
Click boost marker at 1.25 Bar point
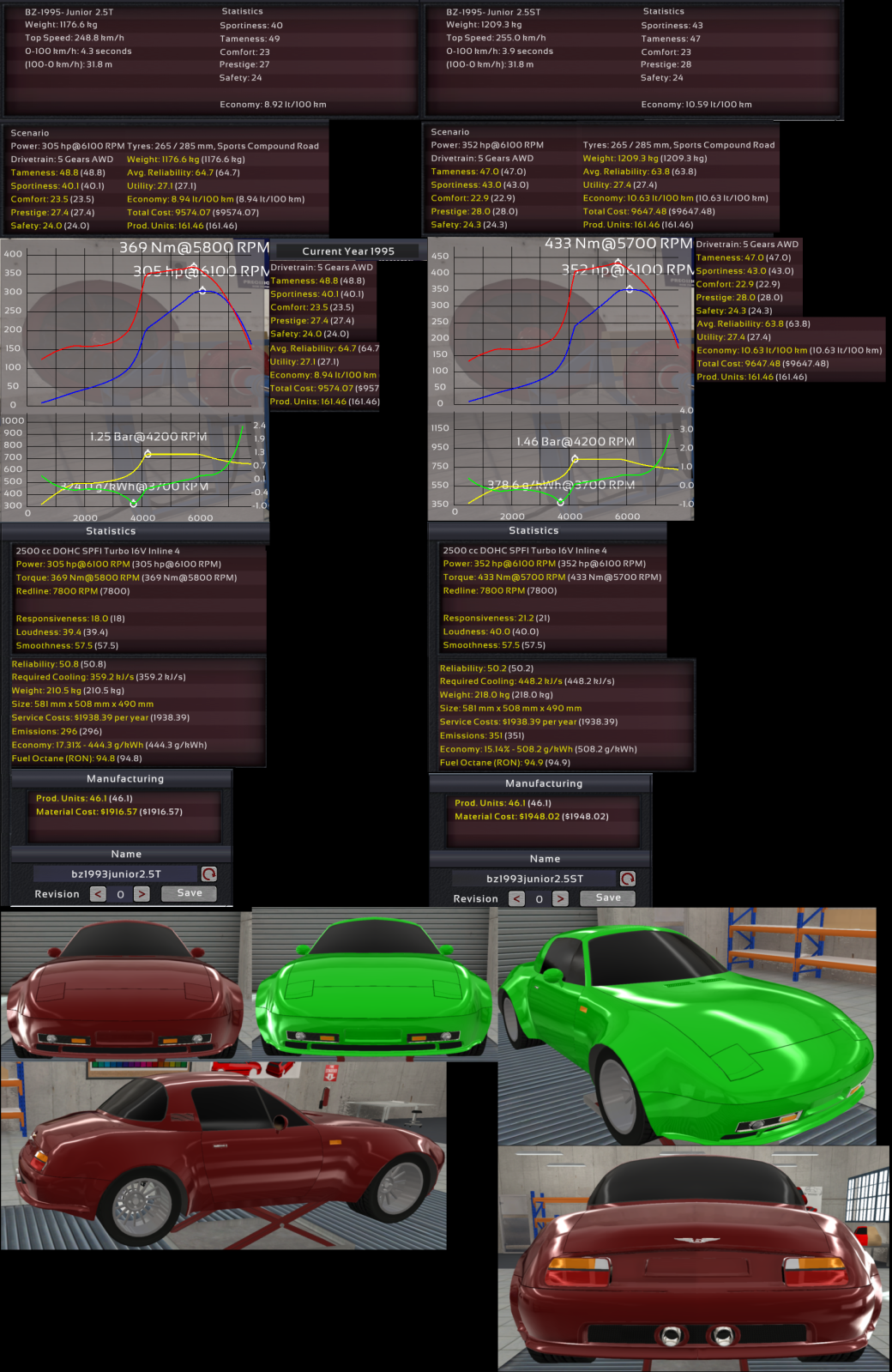click(x=148, y=454)
